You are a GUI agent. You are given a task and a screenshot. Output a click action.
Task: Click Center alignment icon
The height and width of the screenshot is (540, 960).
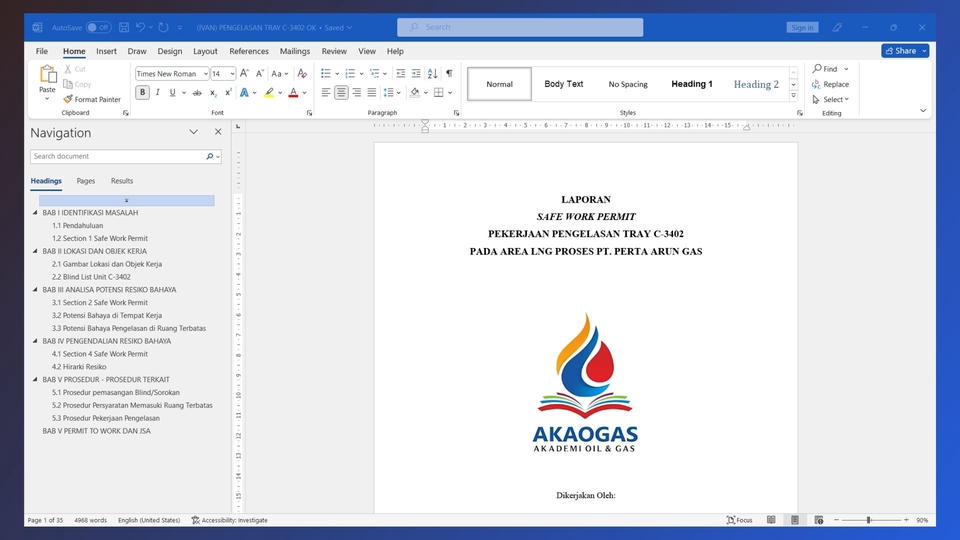341,92
